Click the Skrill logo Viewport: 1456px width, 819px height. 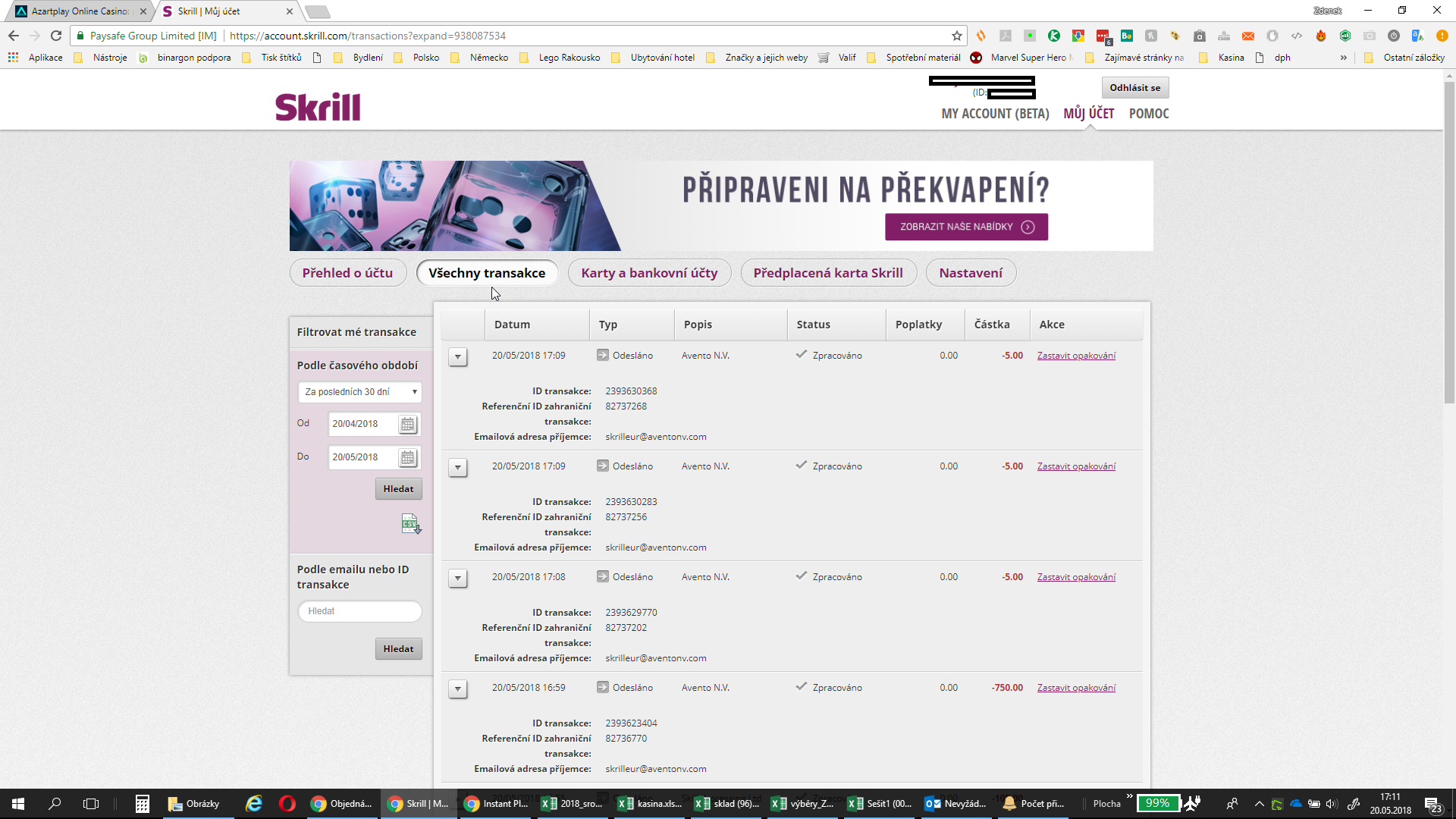pyautogui.click(x=318, y=107)
